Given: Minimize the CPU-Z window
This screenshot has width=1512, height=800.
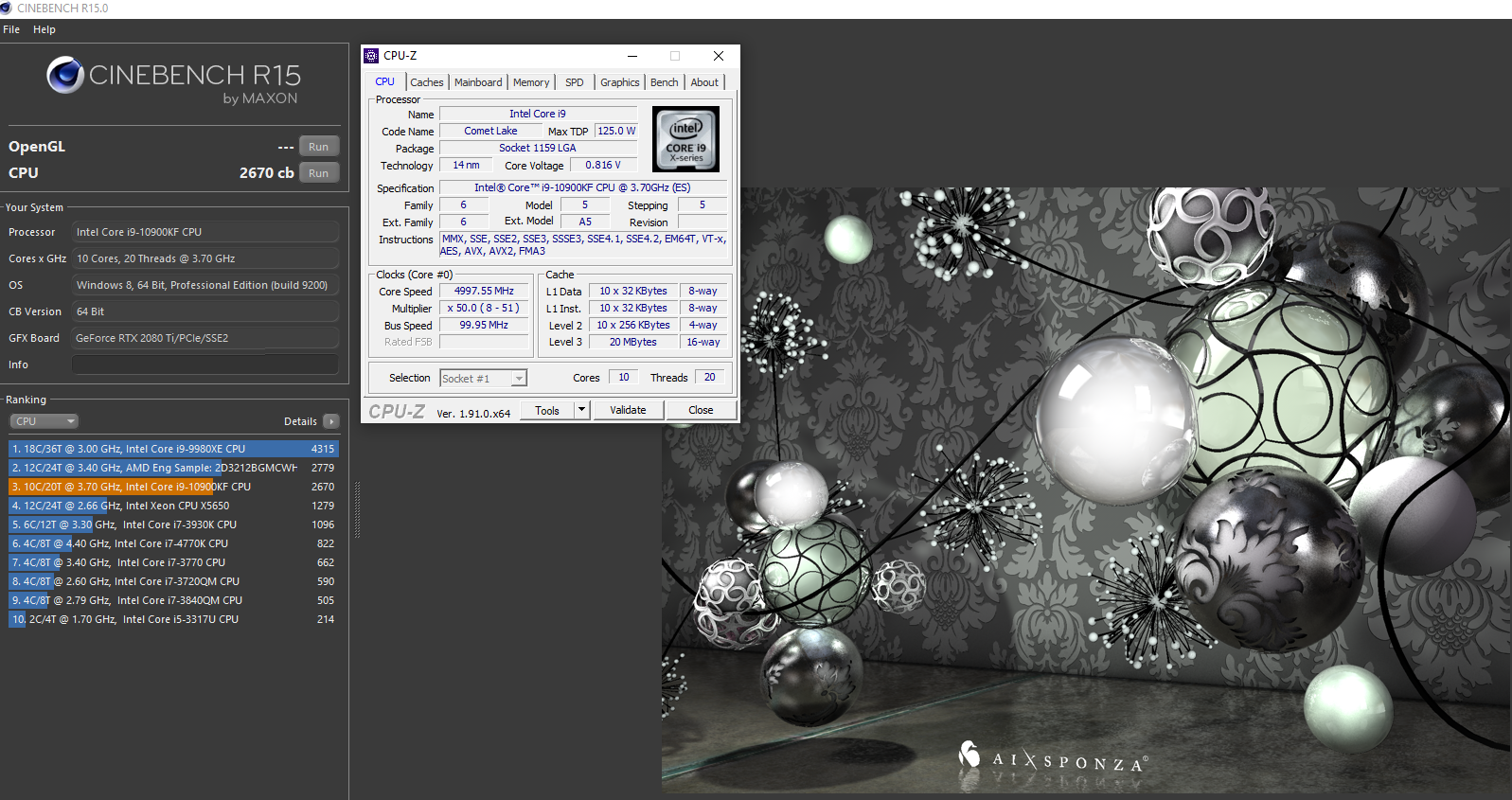Looking at the screenshot, I should point(632,56).
